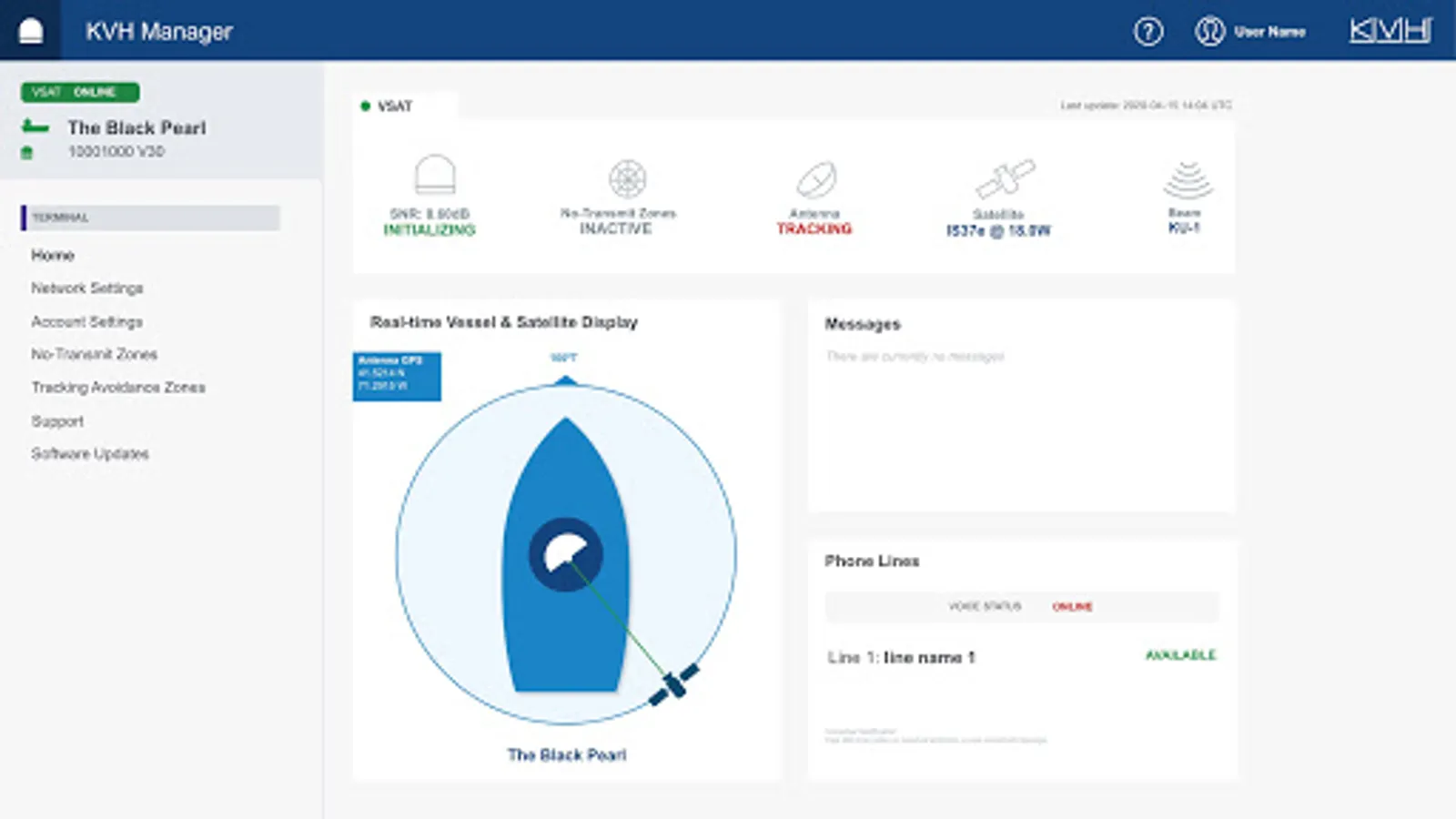Open the help question mark icon
The width and height of the screenshot is (1456, 819).
point(1148,32)
